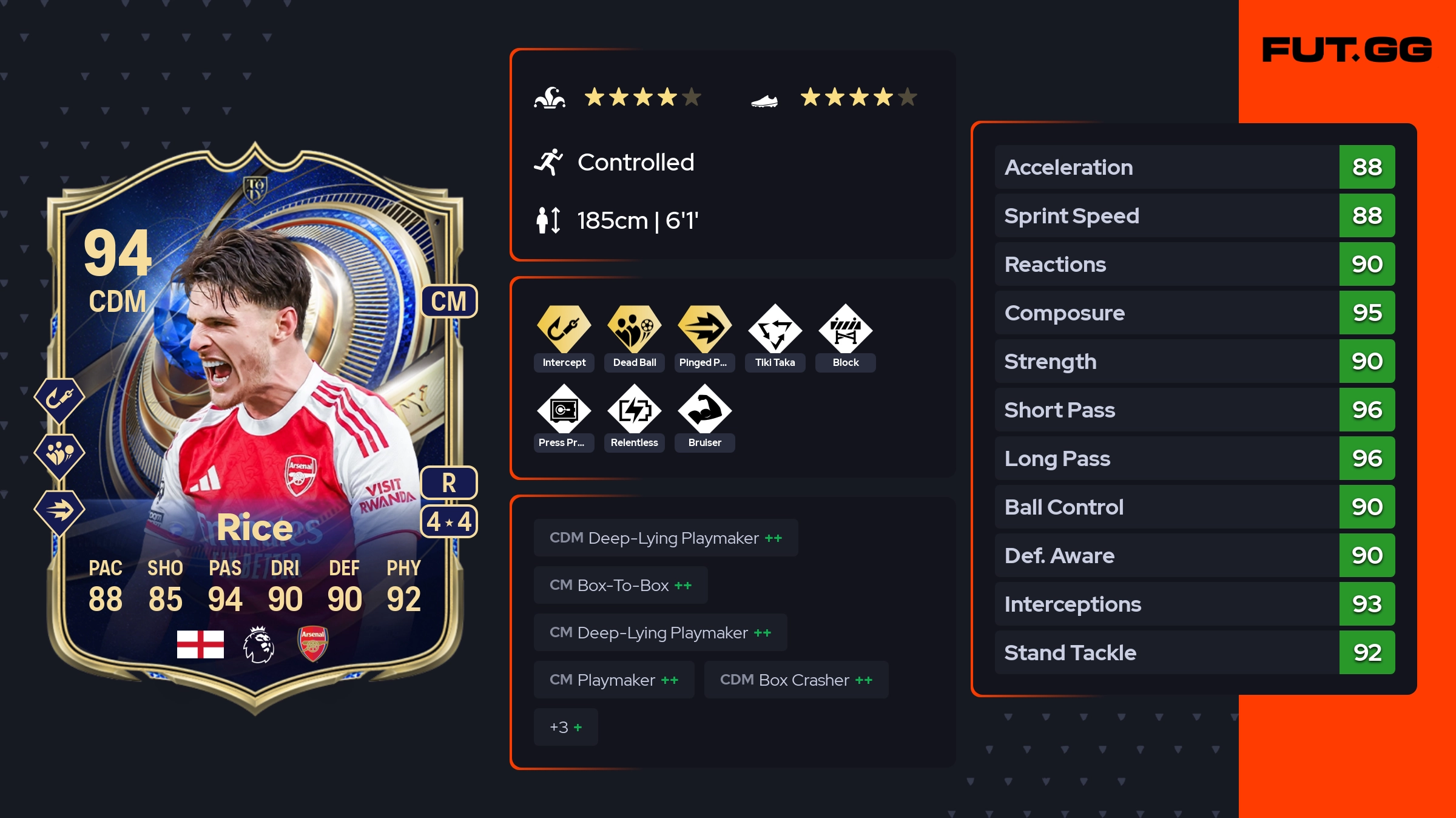This screenshot has height=818, width=1456.
Task: Click the Block playstyle icon
Action: (845, 329)
